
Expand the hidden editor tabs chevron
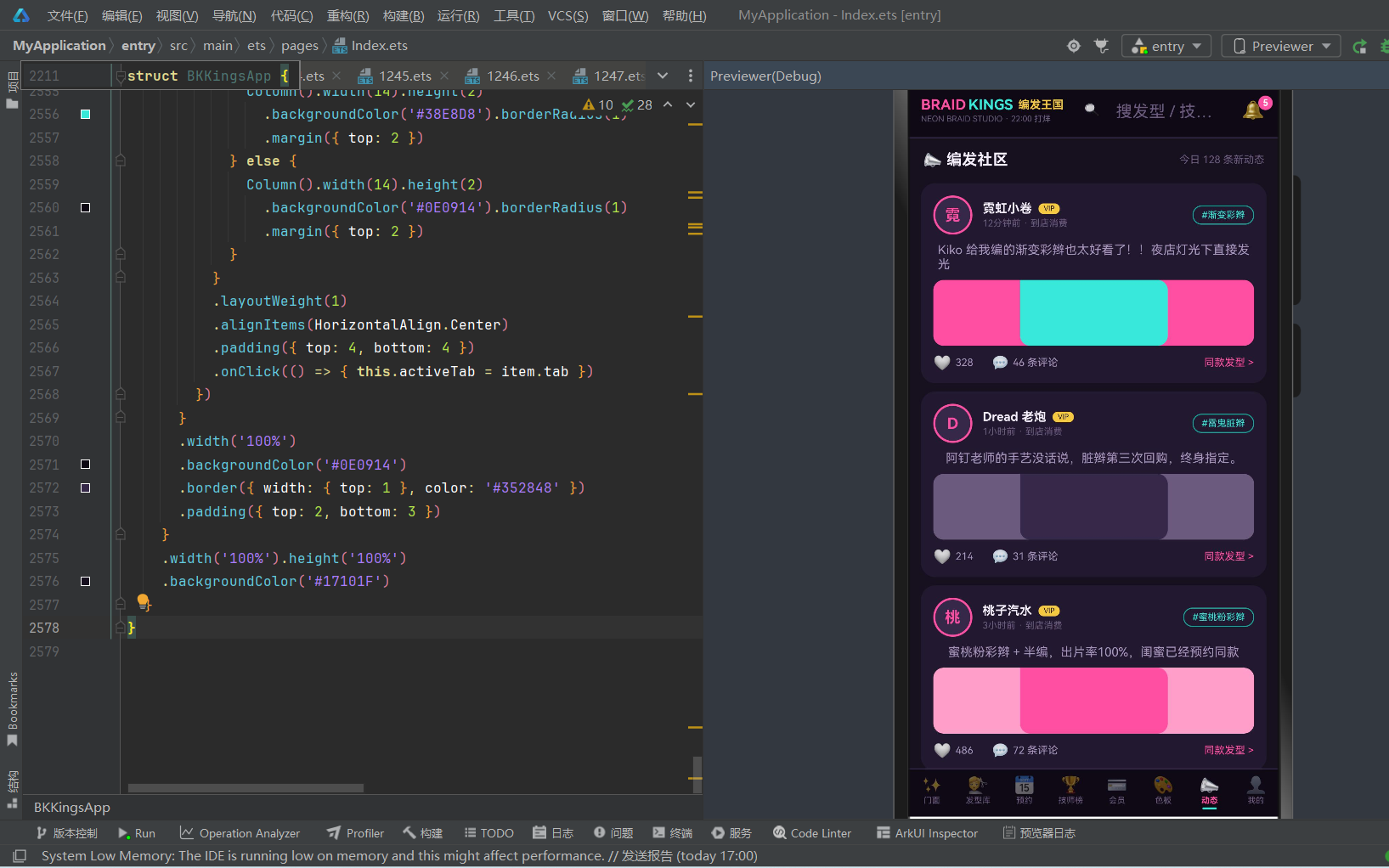pos(663,76)
